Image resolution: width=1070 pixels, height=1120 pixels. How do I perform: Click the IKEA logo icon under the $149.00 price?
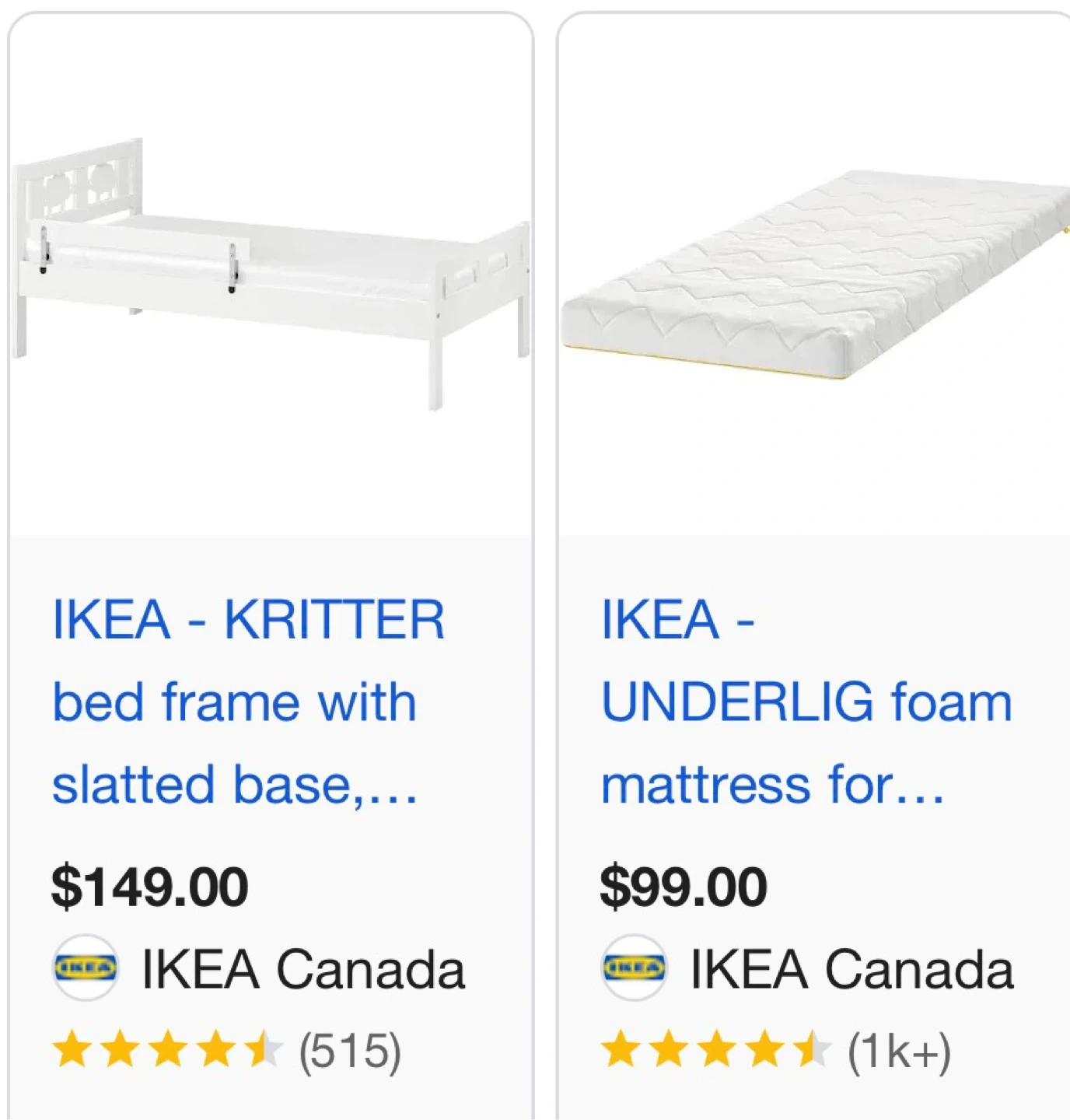86,968
